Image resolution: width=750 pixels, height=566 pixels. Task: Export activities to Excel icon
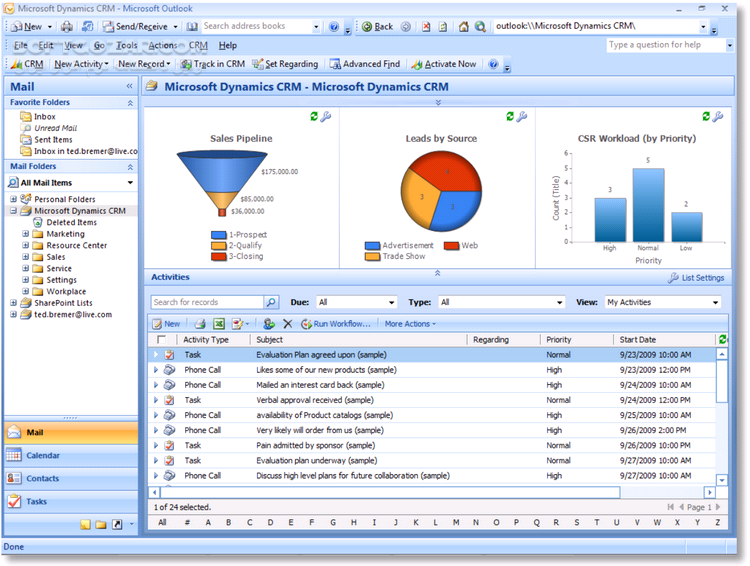(x=219, y=324)
